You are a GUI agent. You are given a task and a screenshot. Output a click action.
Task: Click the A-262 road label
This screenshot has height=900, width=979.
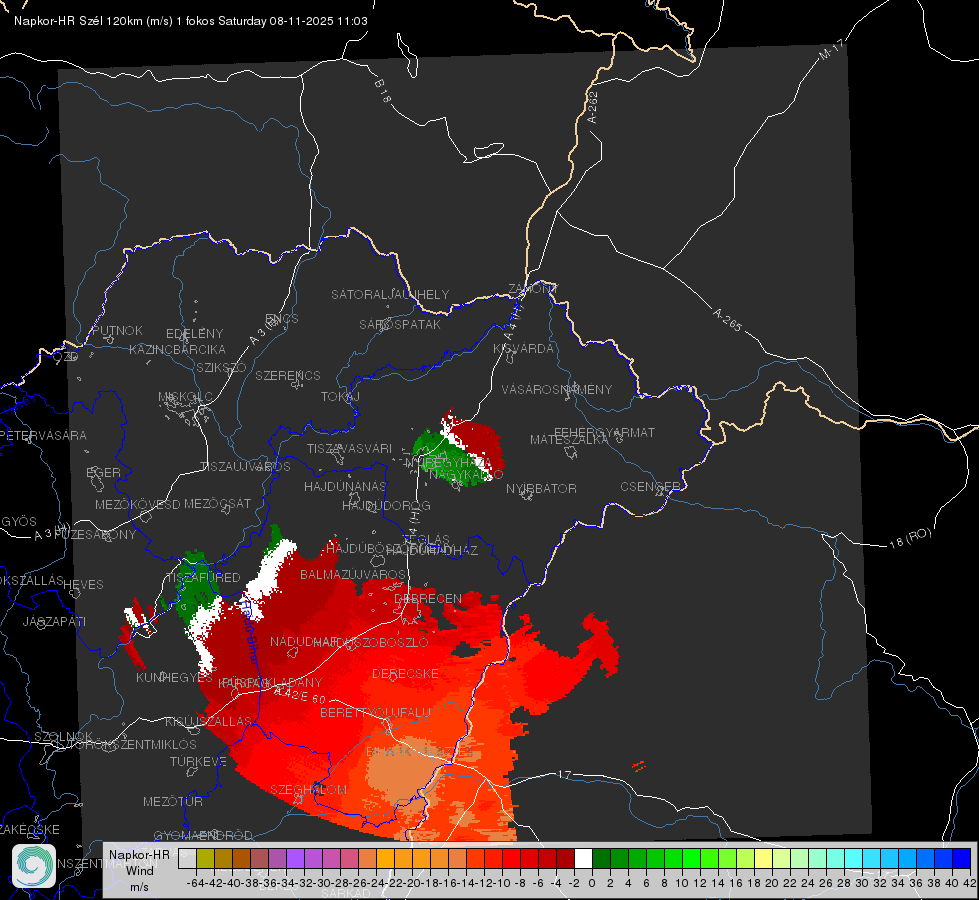point(593,107)
